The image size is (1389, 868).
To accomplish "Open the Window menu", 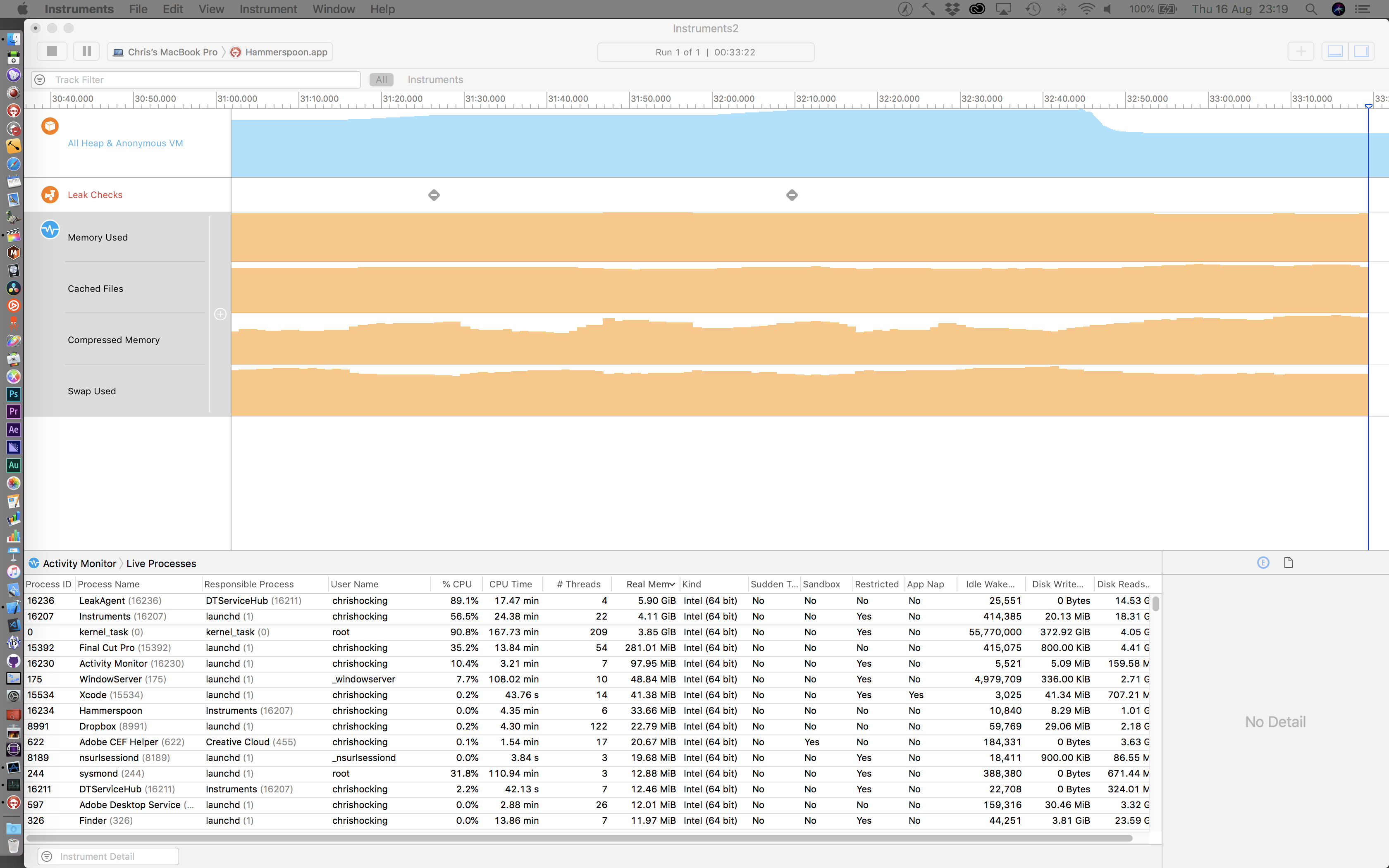I will (334, 9).
